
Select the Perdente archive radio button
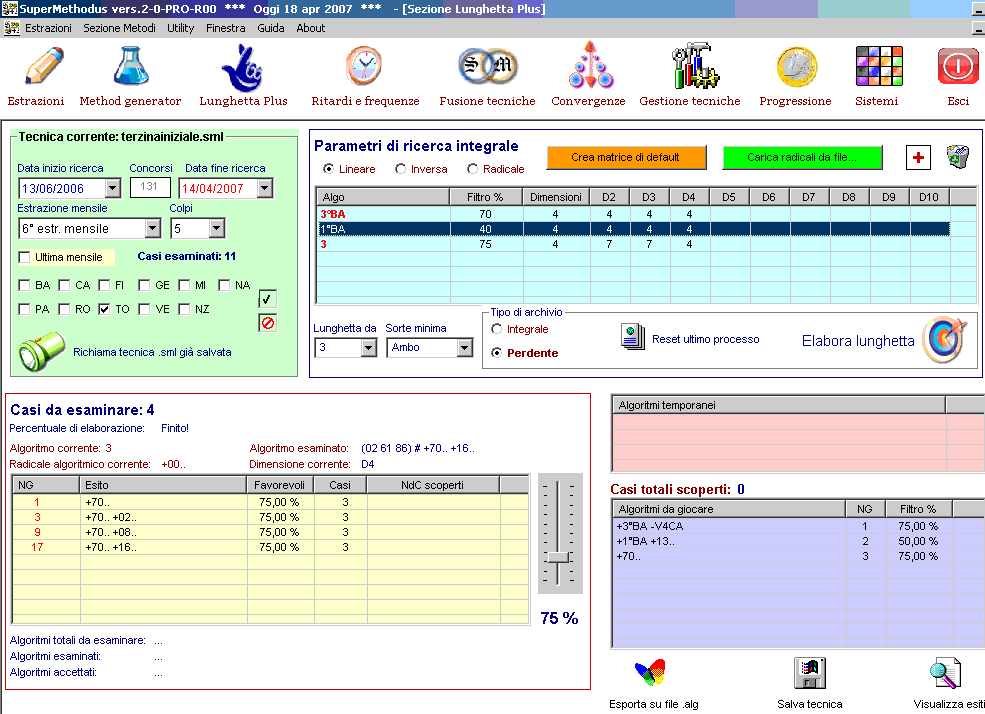pos(496,353)
